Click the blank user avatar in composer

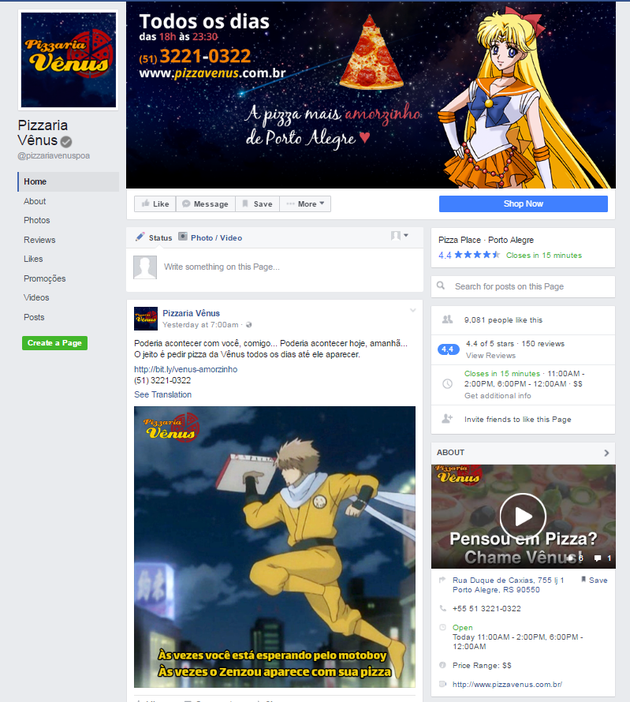(x=145, y=267)
